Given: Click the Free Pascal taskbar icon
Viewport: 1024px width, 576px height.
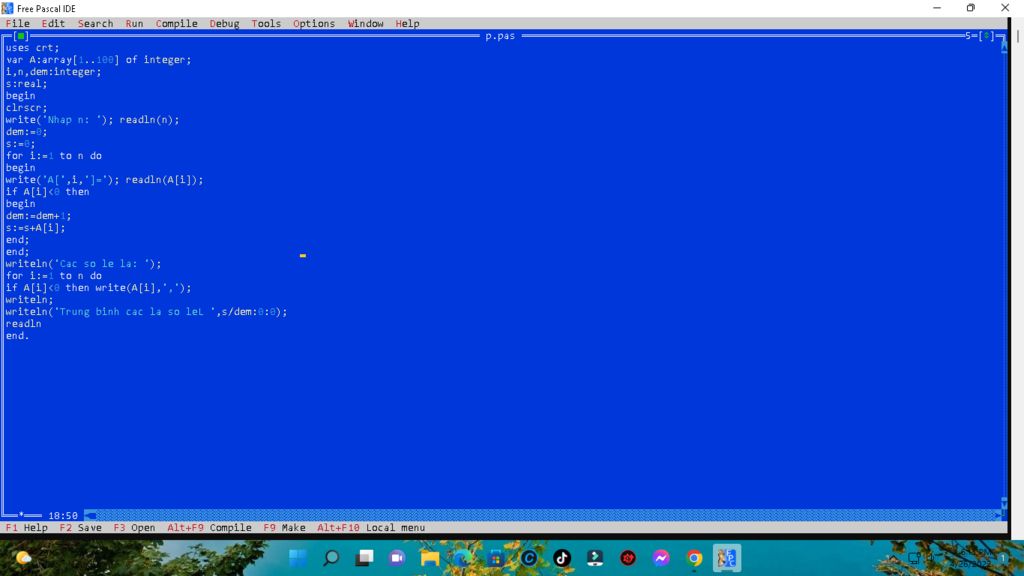Looking at the screenshot, I should click(727, 558).
